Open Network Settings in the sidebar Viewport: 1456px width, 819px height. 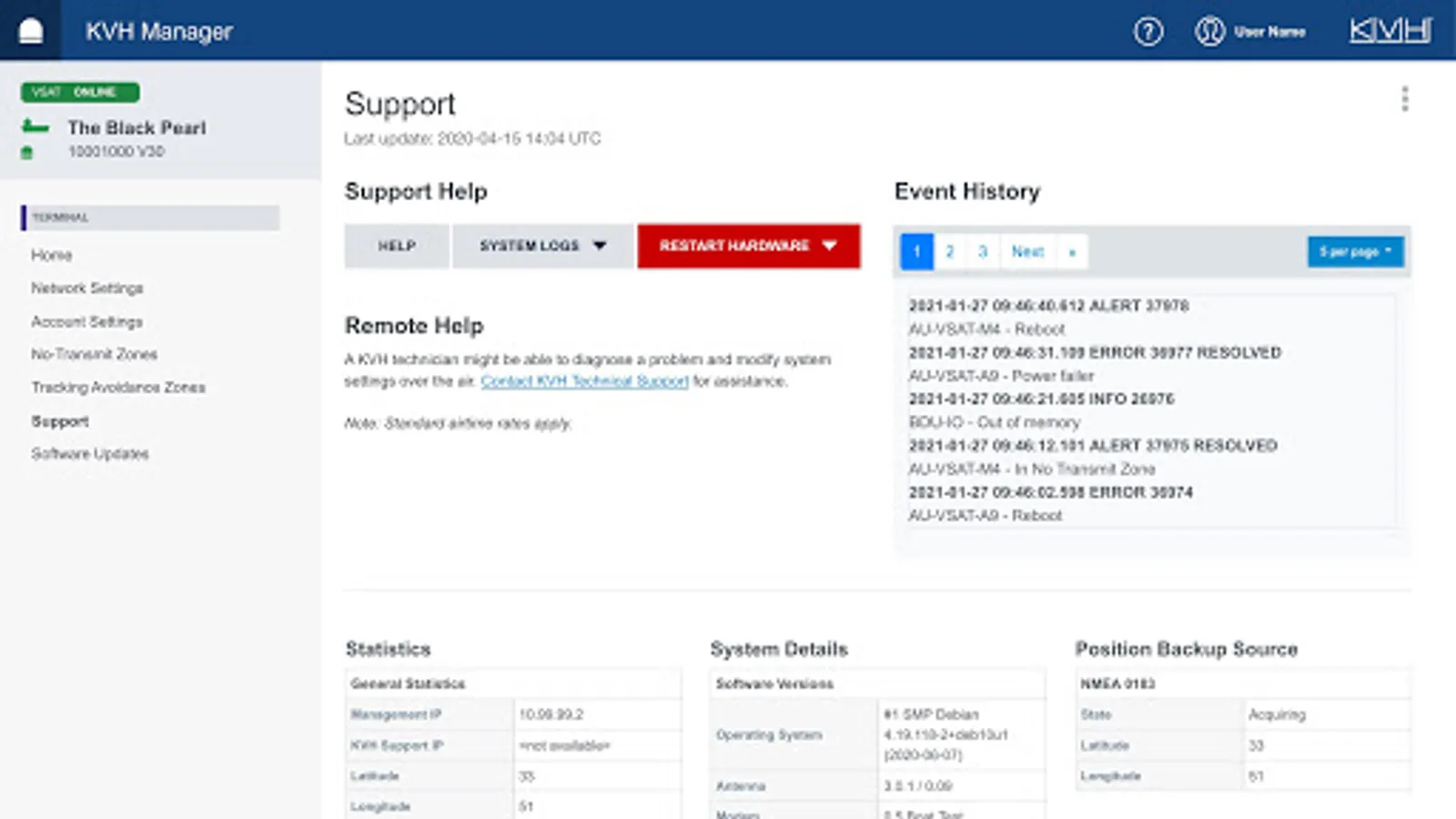coord(87,288)
